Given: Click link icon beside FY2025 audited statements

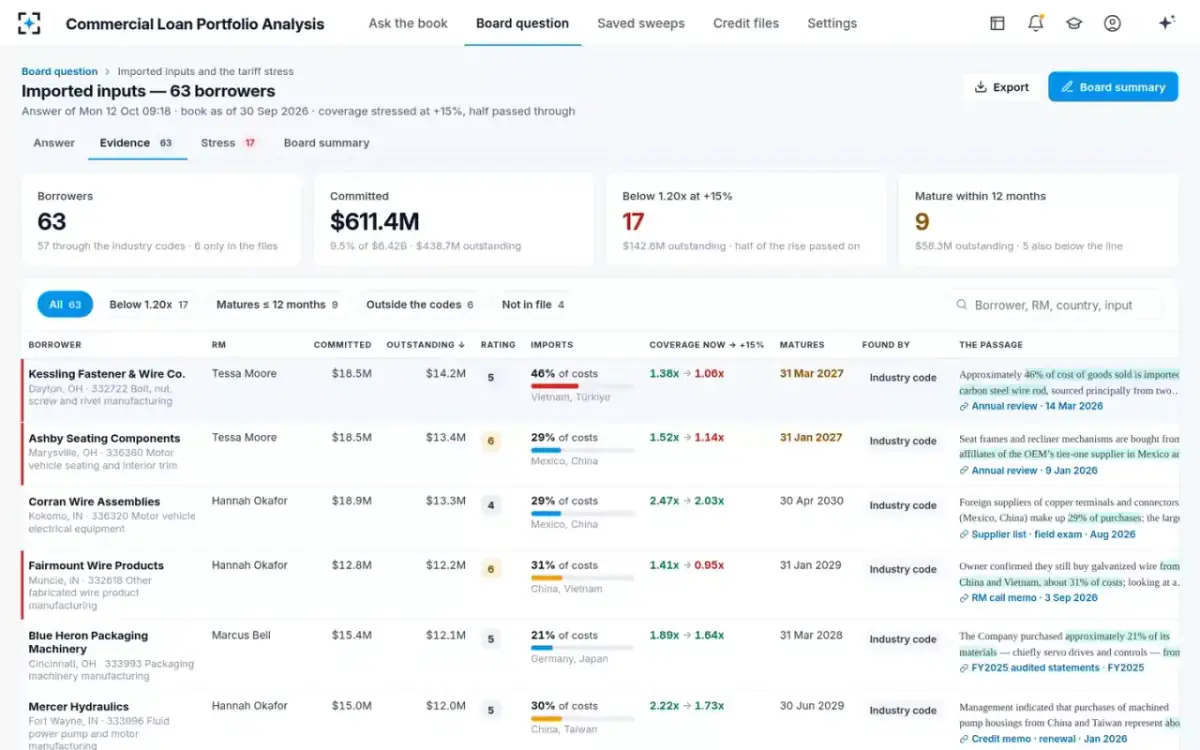Looking at the screenshot, I should (x=964, y=668).
